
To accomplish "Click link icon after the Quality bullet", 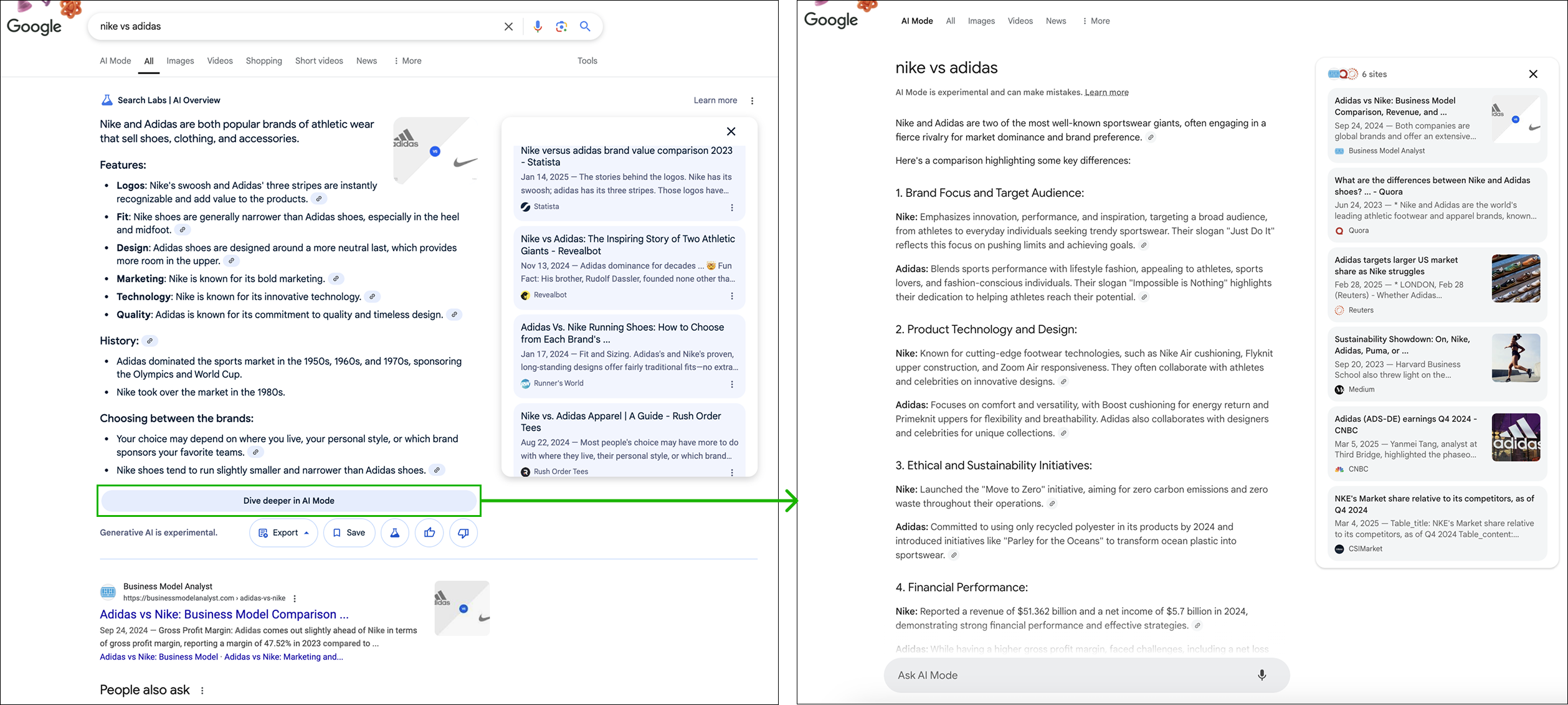I will (454, 315).
